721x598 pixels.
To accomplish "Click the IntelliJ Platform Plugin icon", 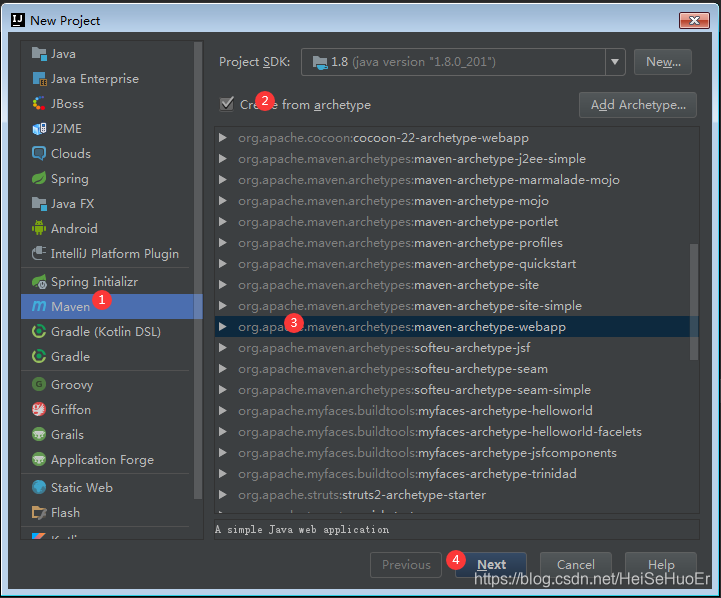I will click(39, 253).
